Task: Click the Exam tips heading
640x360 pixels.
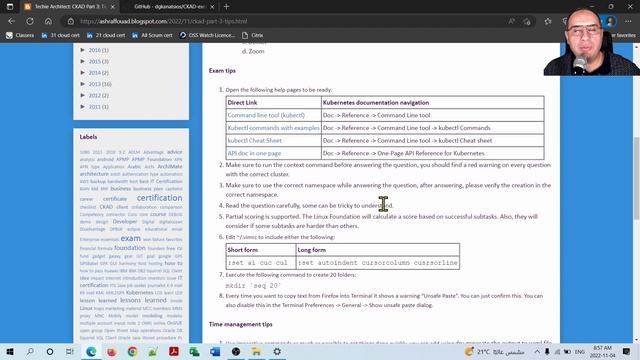Action: click(x=222, y=71)
